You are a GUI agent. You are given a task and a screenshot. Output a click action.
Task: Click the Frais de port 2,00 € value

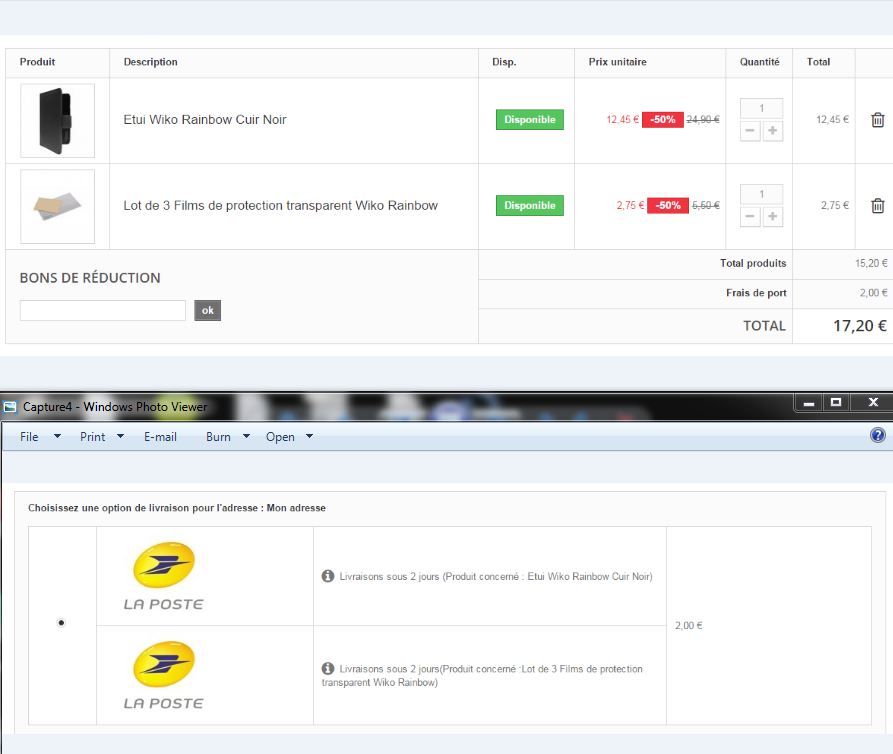coord(873,293)
